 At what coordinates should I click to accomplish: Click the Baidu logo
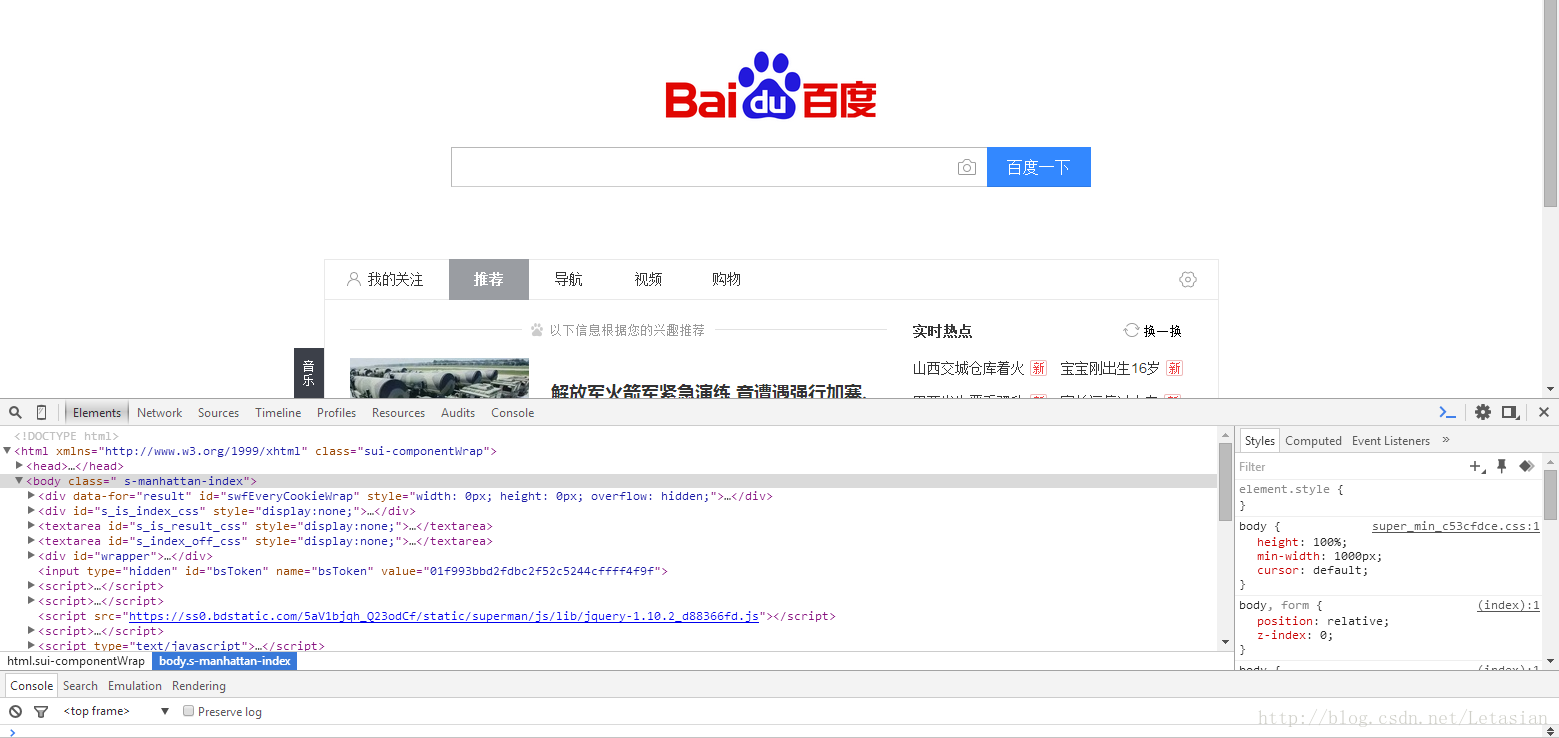coord(771,85)
